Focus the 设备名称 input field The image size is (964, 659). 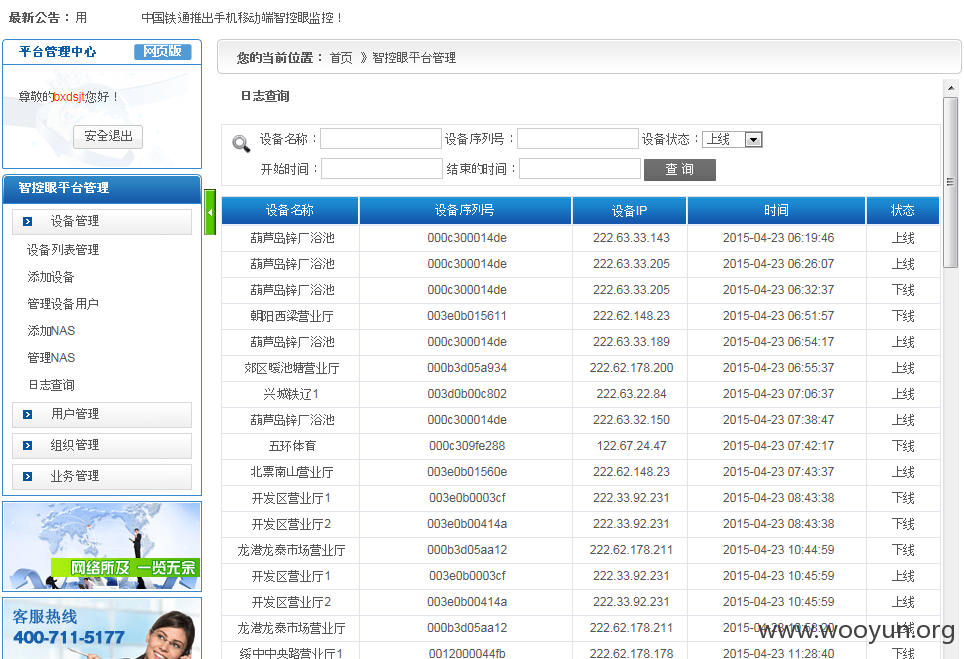[381, 139]
